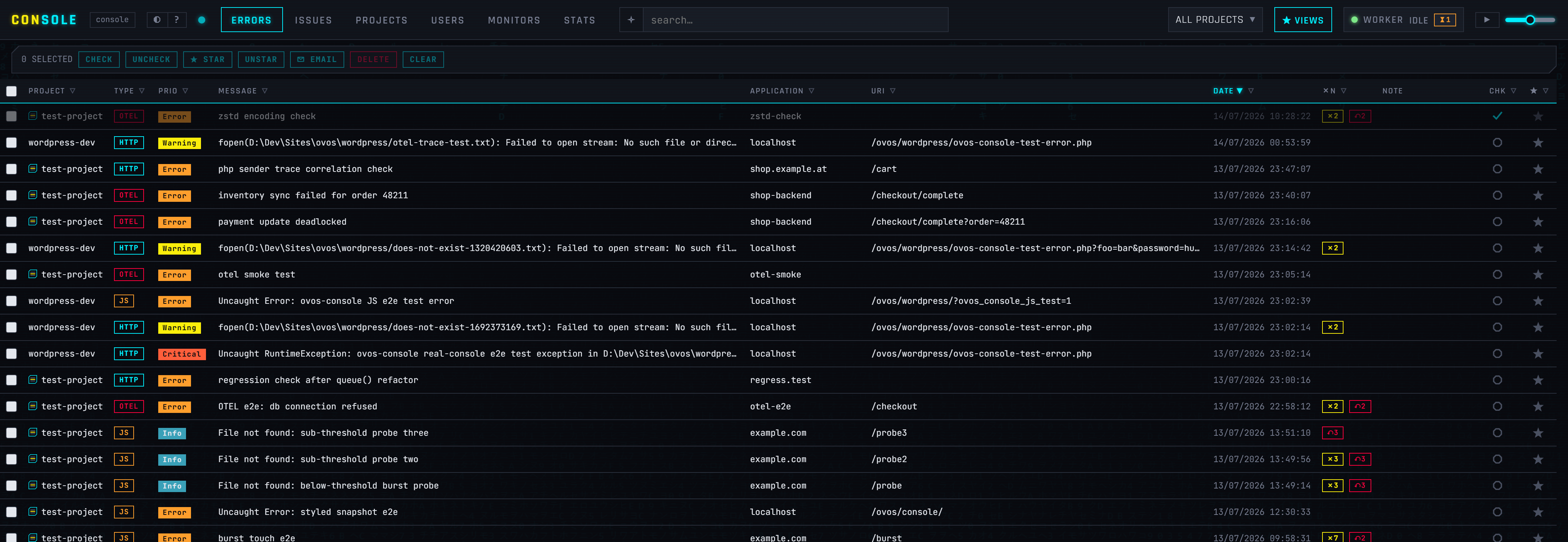Click the play button next to the slider
1568x542 pixels.
click(x=1486, y=20)
